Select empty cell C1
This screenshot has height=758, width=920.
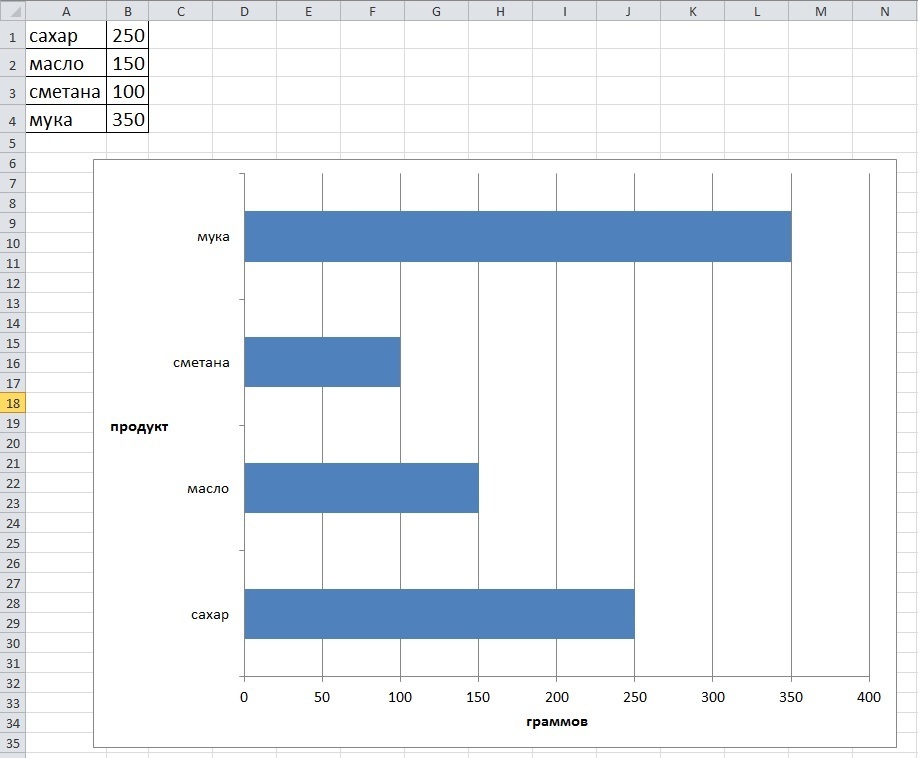[181, 35]
